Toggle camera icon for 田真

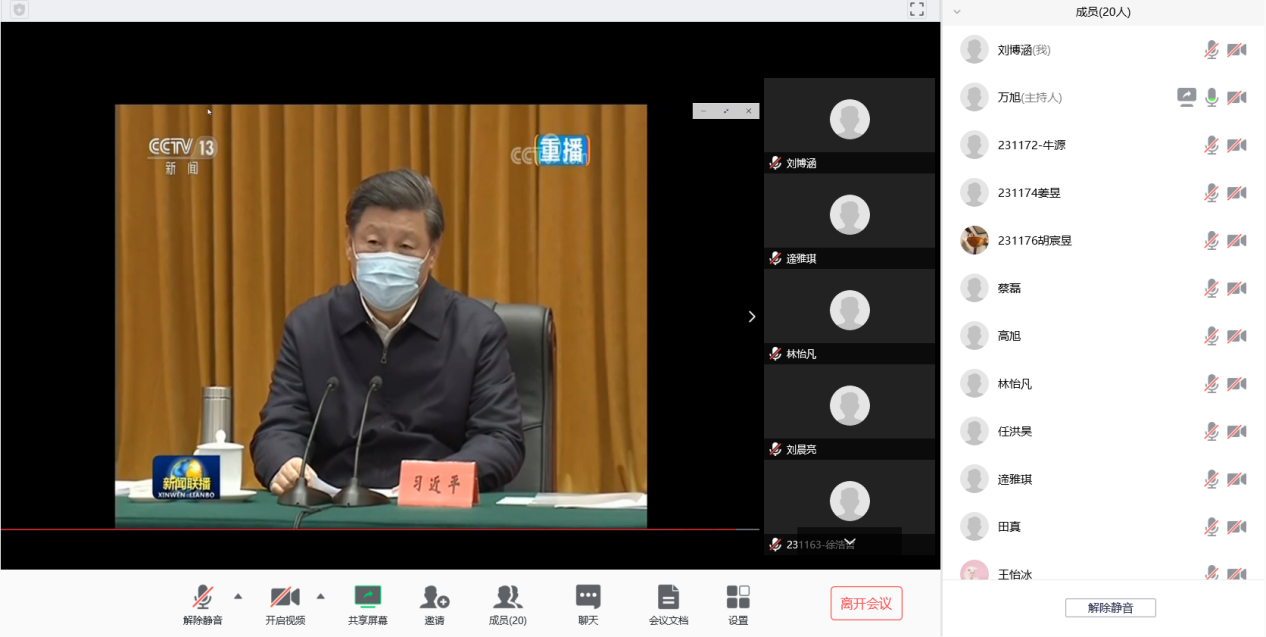coord(1236,526)
